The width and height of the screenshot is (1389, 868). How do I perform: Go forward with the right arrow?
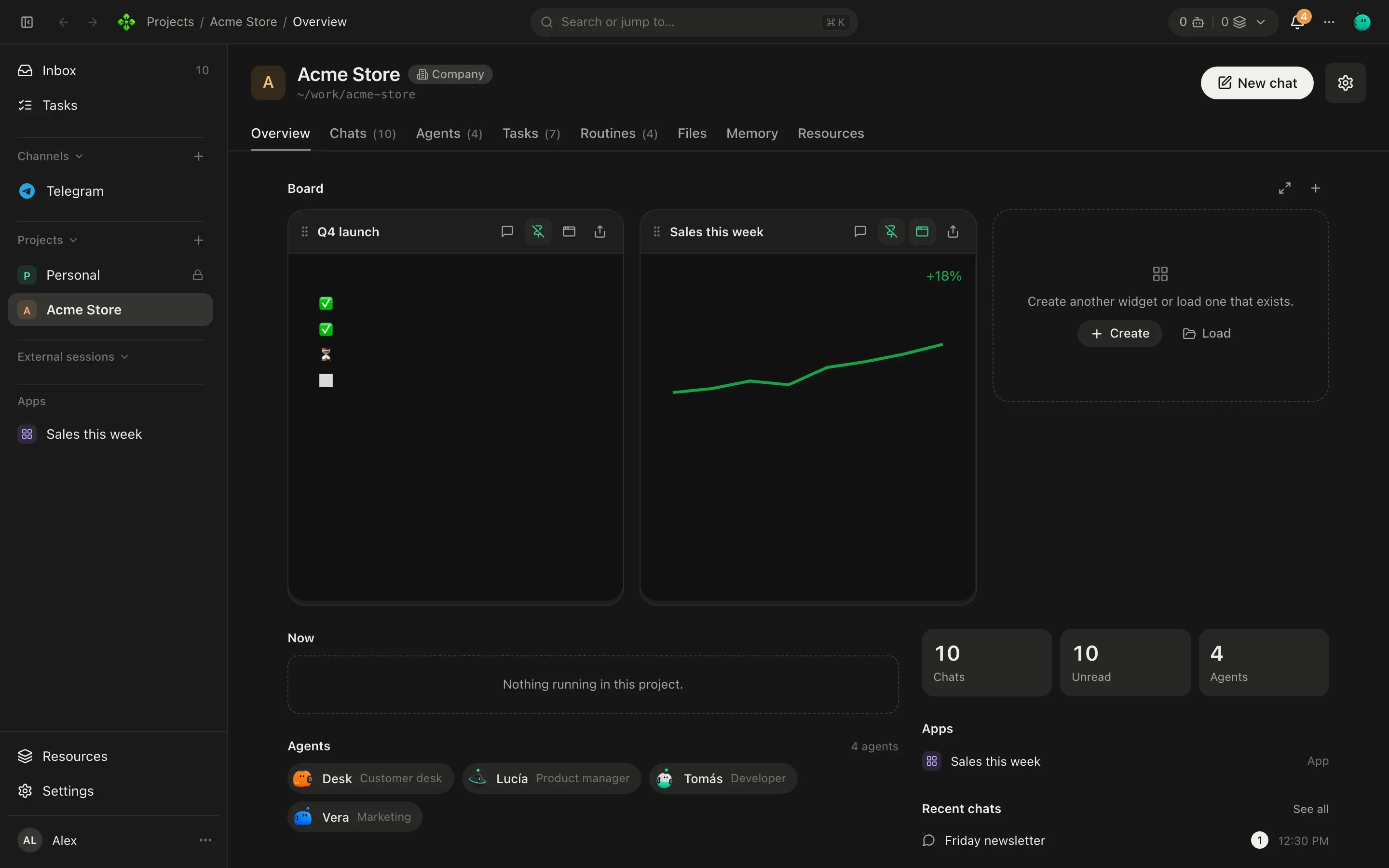(93, 22)
